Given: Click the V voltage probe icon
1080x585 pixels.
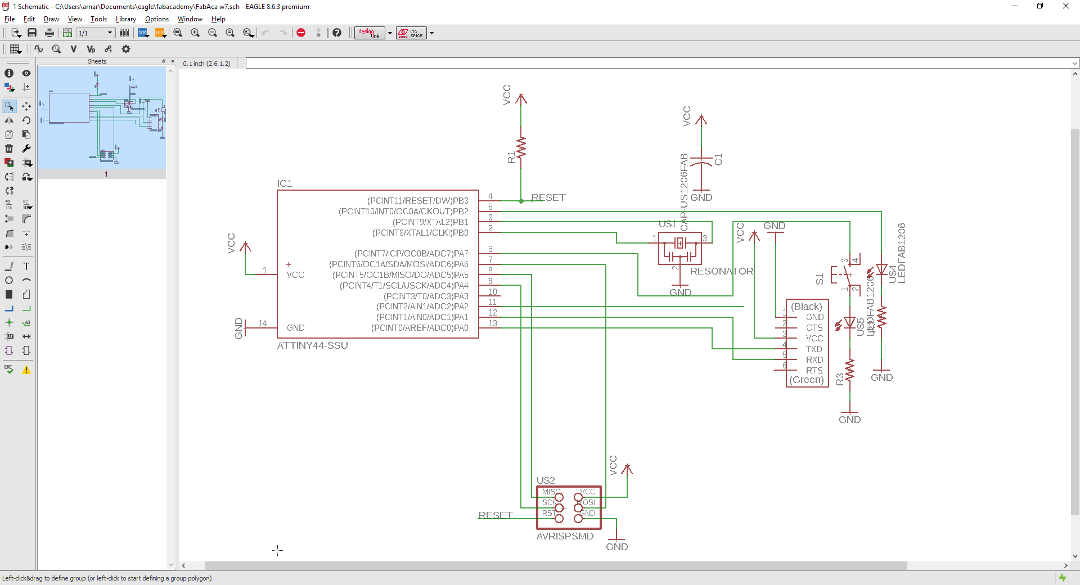Looking at the screenshot, I should tap(74, 49).
